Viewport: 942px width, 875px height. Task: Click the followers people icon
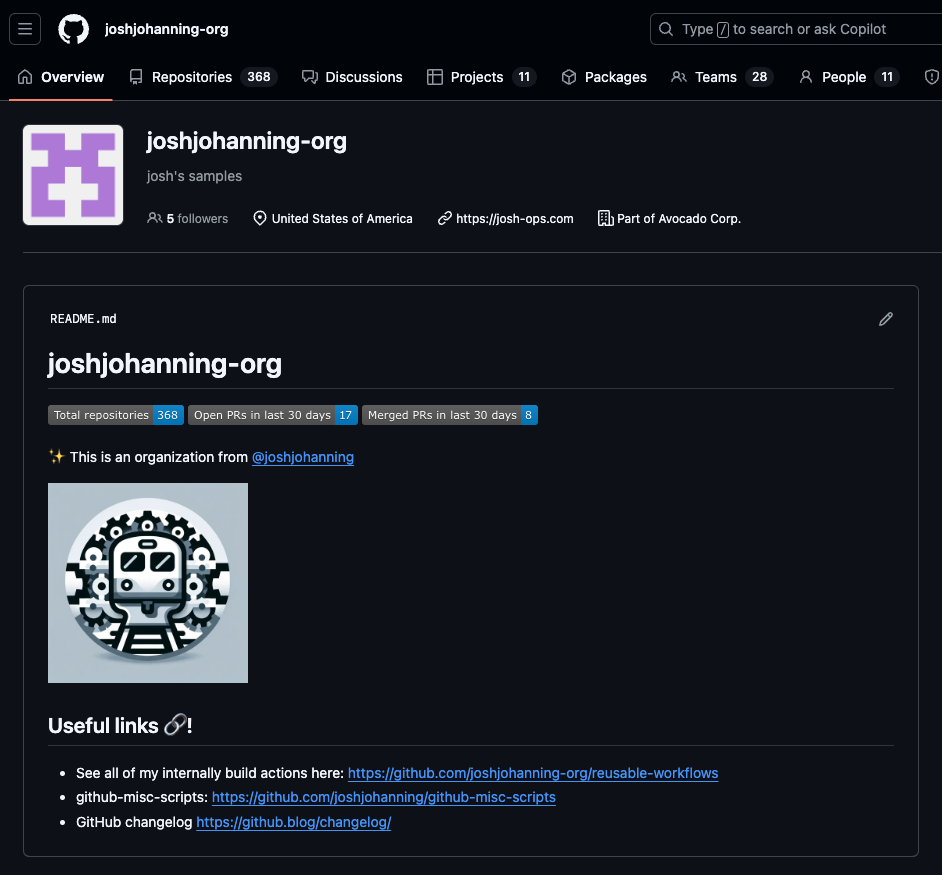[x=154, y=218]
